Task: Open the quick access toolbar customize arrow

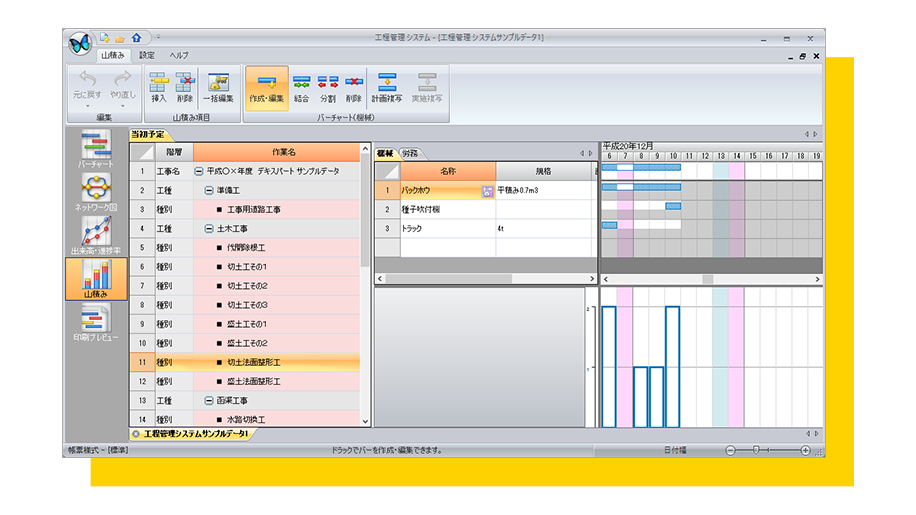Action: point(158,37)
